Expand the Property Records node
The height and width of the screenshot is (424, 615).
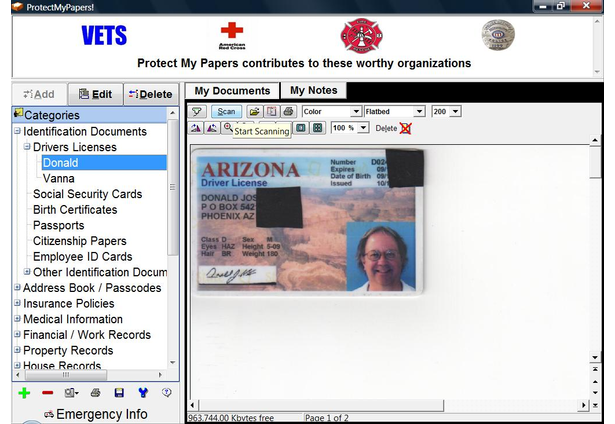pyautogui.click(x=17, y=350)
